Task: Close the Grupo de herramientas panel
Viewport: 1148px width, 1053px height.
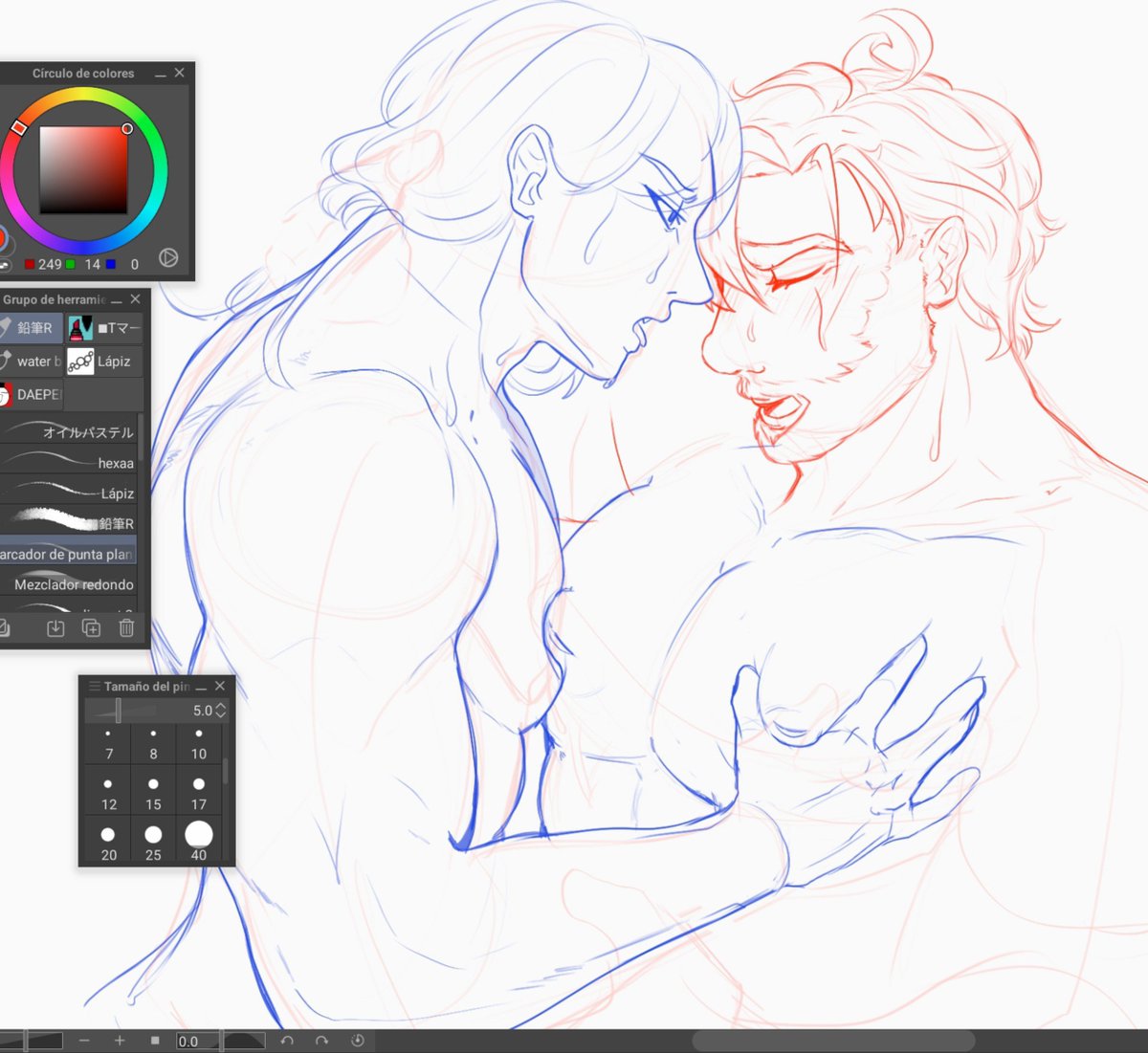Action: [x=135, y=299]
